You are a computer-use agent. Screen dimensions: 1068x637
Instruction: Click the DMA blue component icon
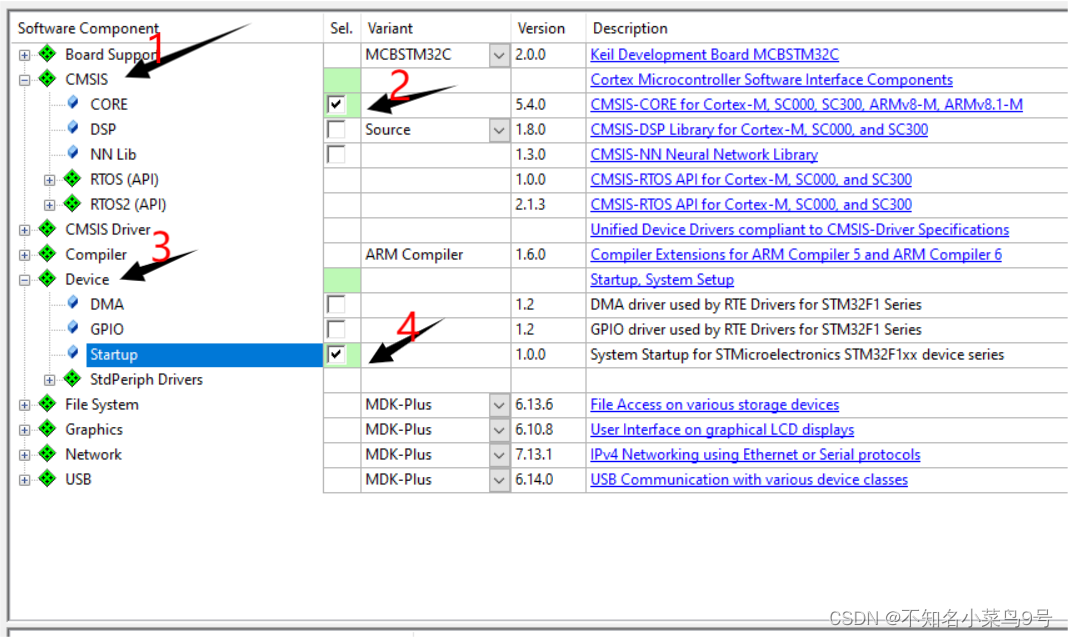point(73,303)
